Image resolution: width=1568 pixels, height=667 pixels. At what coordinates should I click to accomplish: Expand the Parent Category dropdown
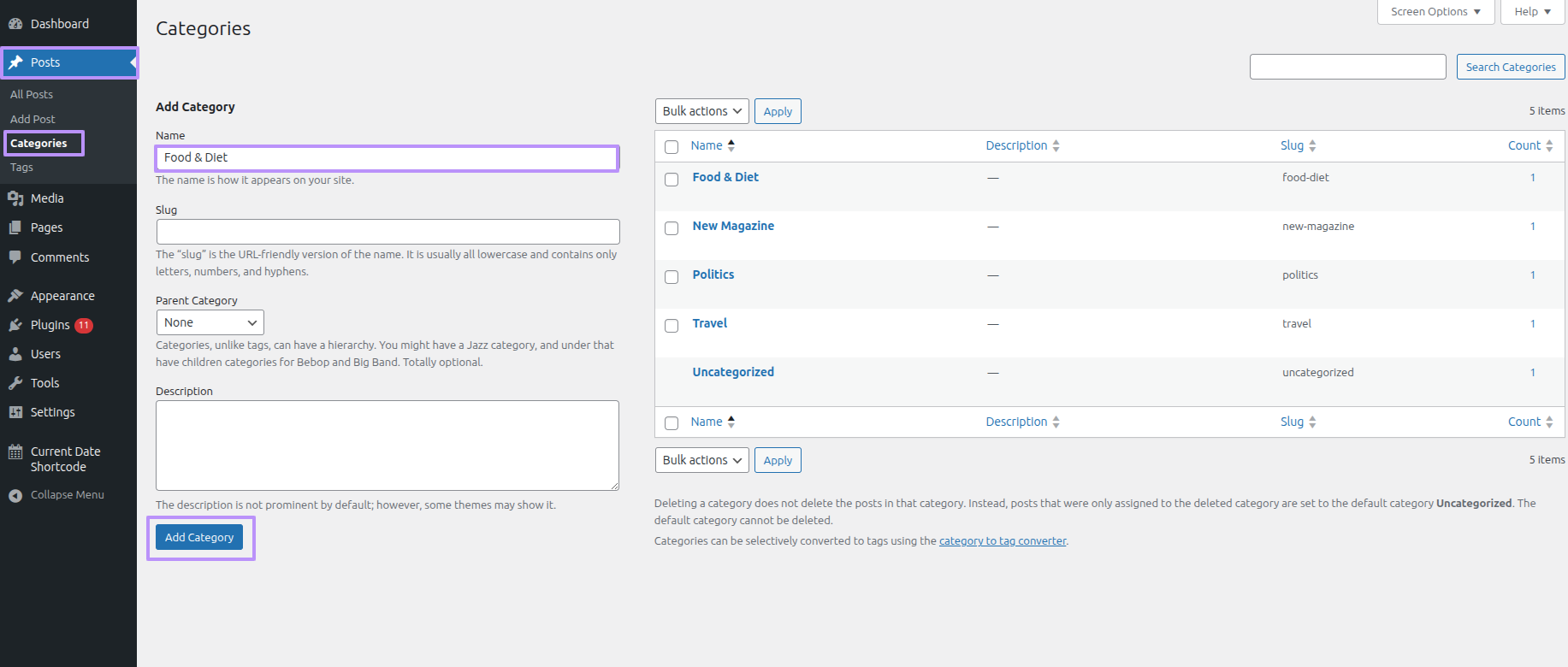(x=210, y=322)
